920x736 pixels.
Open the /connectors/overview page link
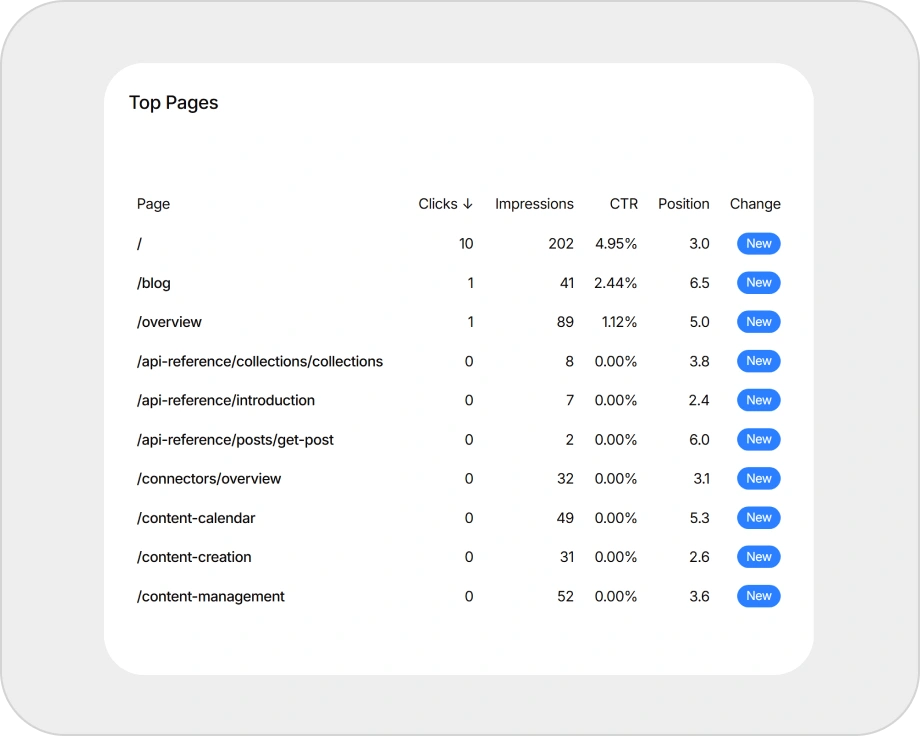click(x=208, y=478)
